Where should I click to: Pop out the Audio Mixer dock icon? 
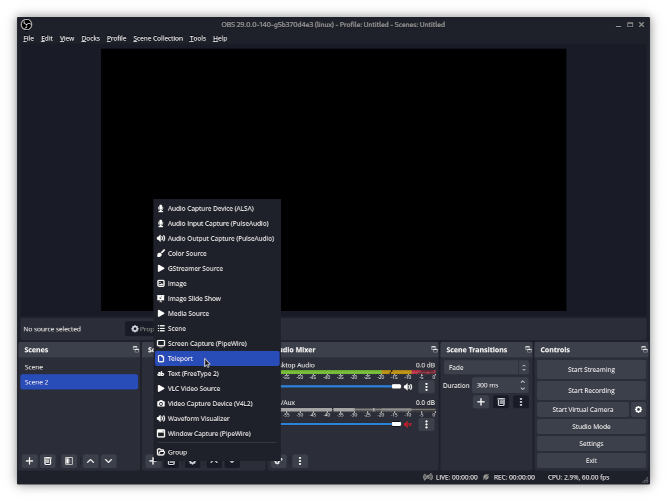click(434, 349)
